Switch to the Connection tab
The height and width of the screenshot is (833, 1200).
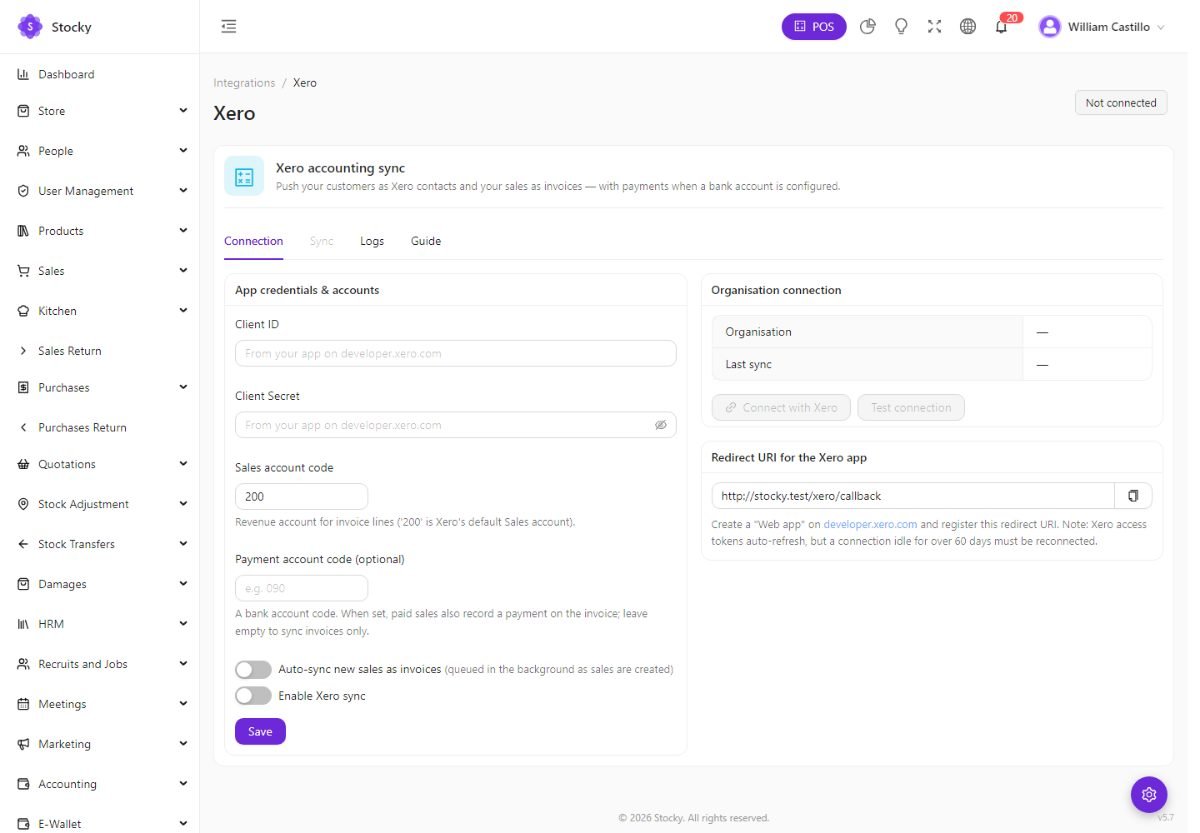tap(253, 241)
